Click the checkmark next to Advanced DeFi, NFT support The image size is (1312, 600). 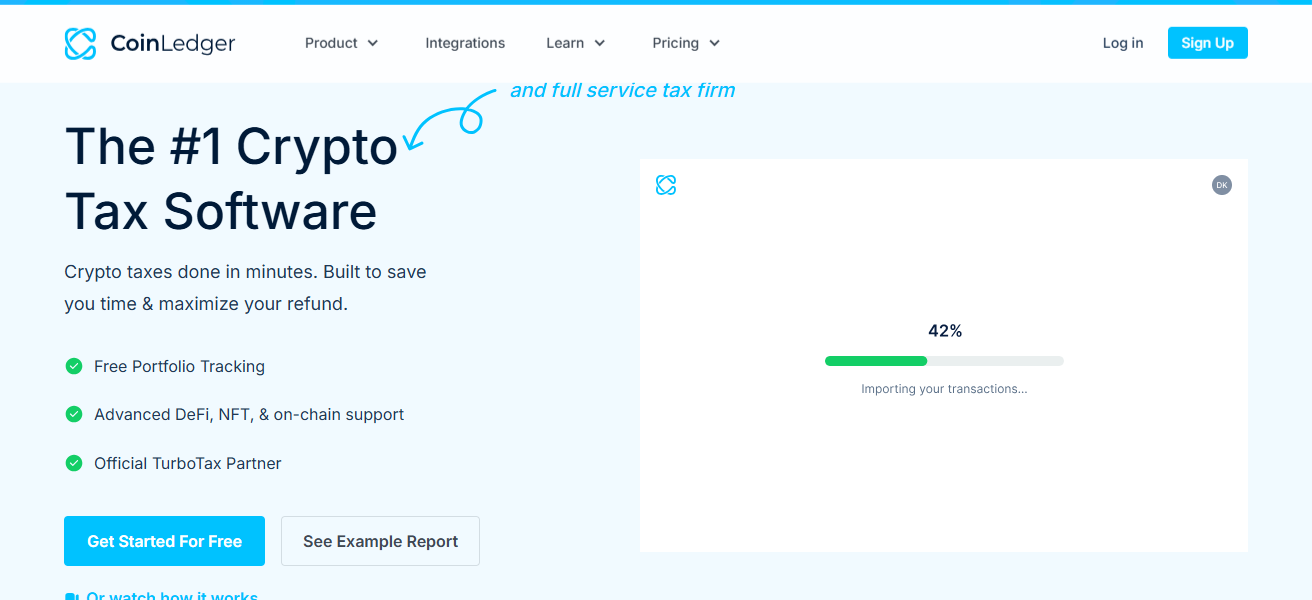[73, 414]
